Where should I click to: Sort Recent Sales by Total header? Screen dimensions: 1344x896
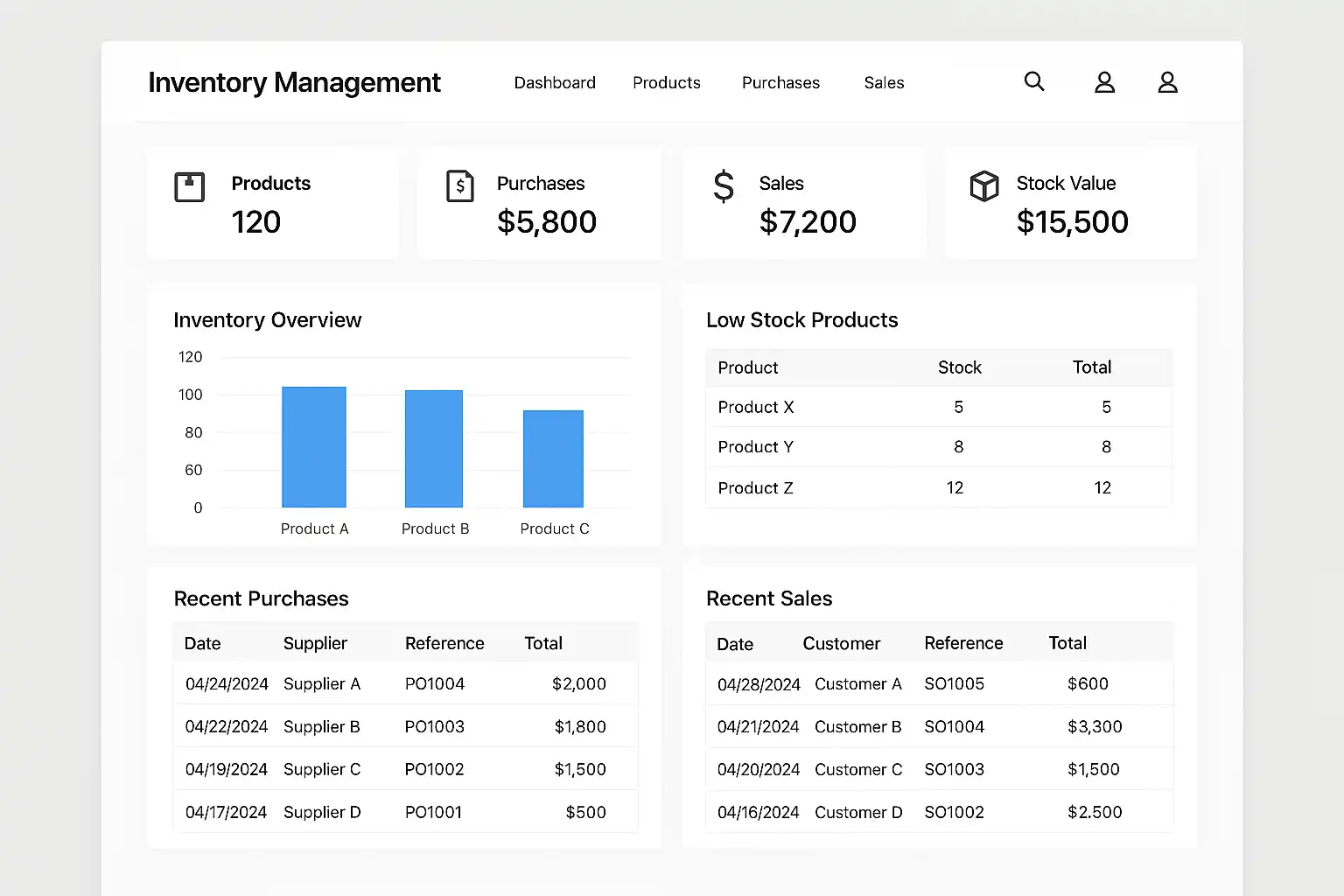[x=1067, y=643]
